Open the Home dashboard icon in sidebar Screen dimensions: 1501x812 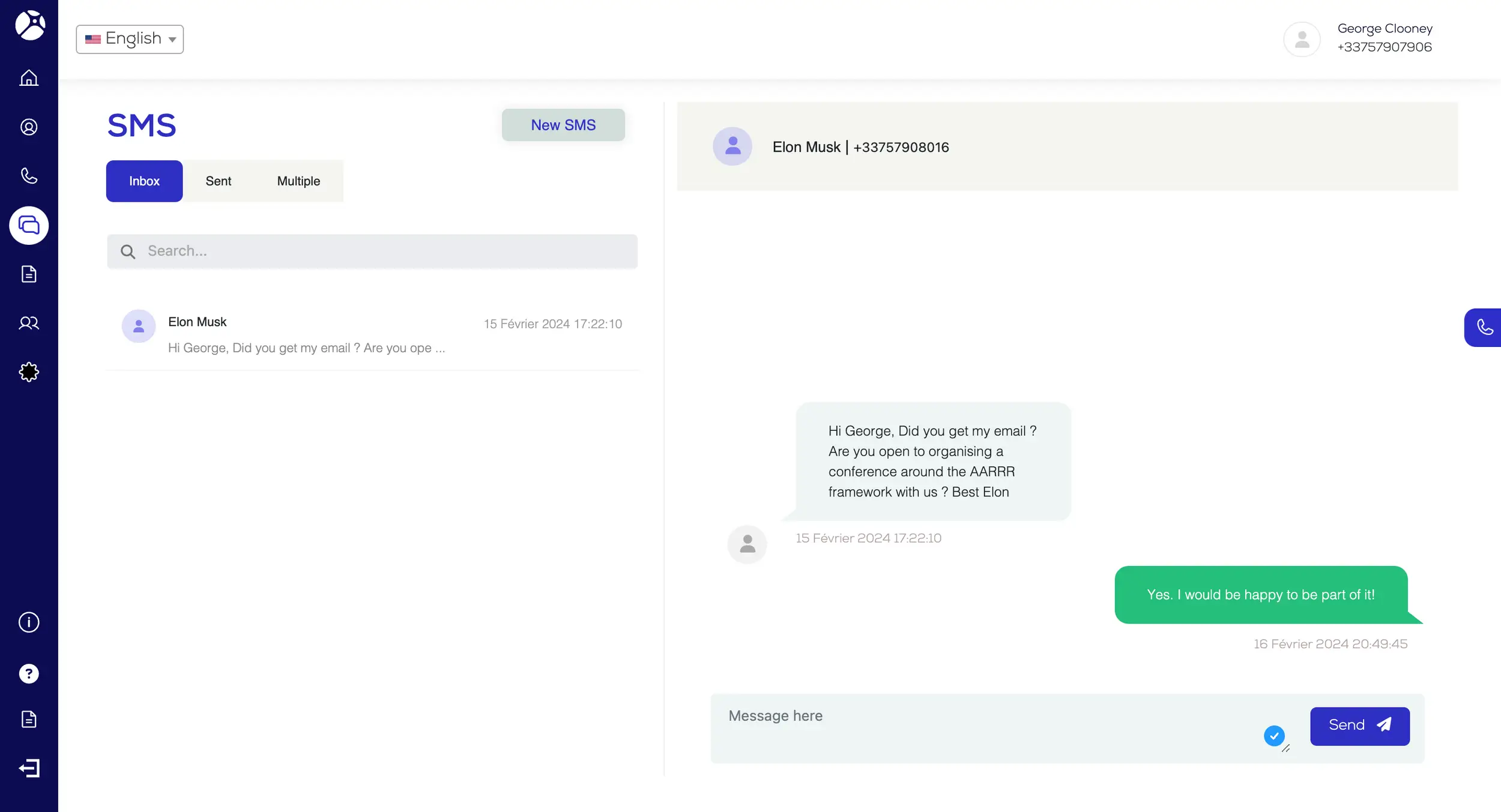tap(29, 78)
